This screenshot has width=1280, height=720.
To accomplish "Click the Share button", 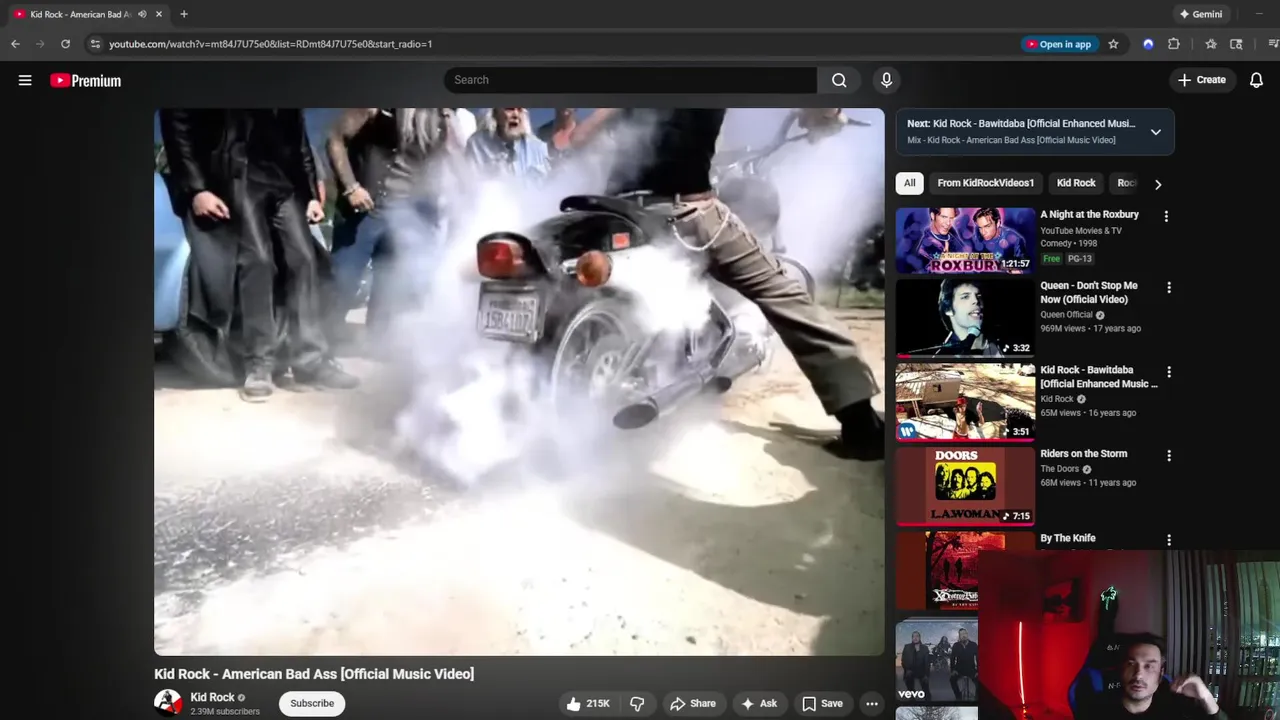I will click(x=693, y=704).
